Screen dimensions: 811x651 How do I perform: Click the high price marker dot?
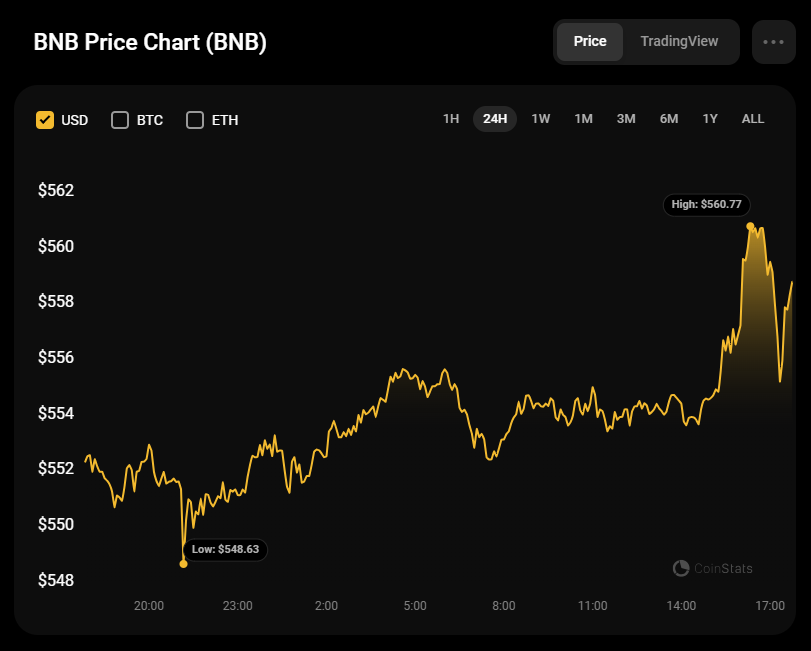click(x=750, y=226)
